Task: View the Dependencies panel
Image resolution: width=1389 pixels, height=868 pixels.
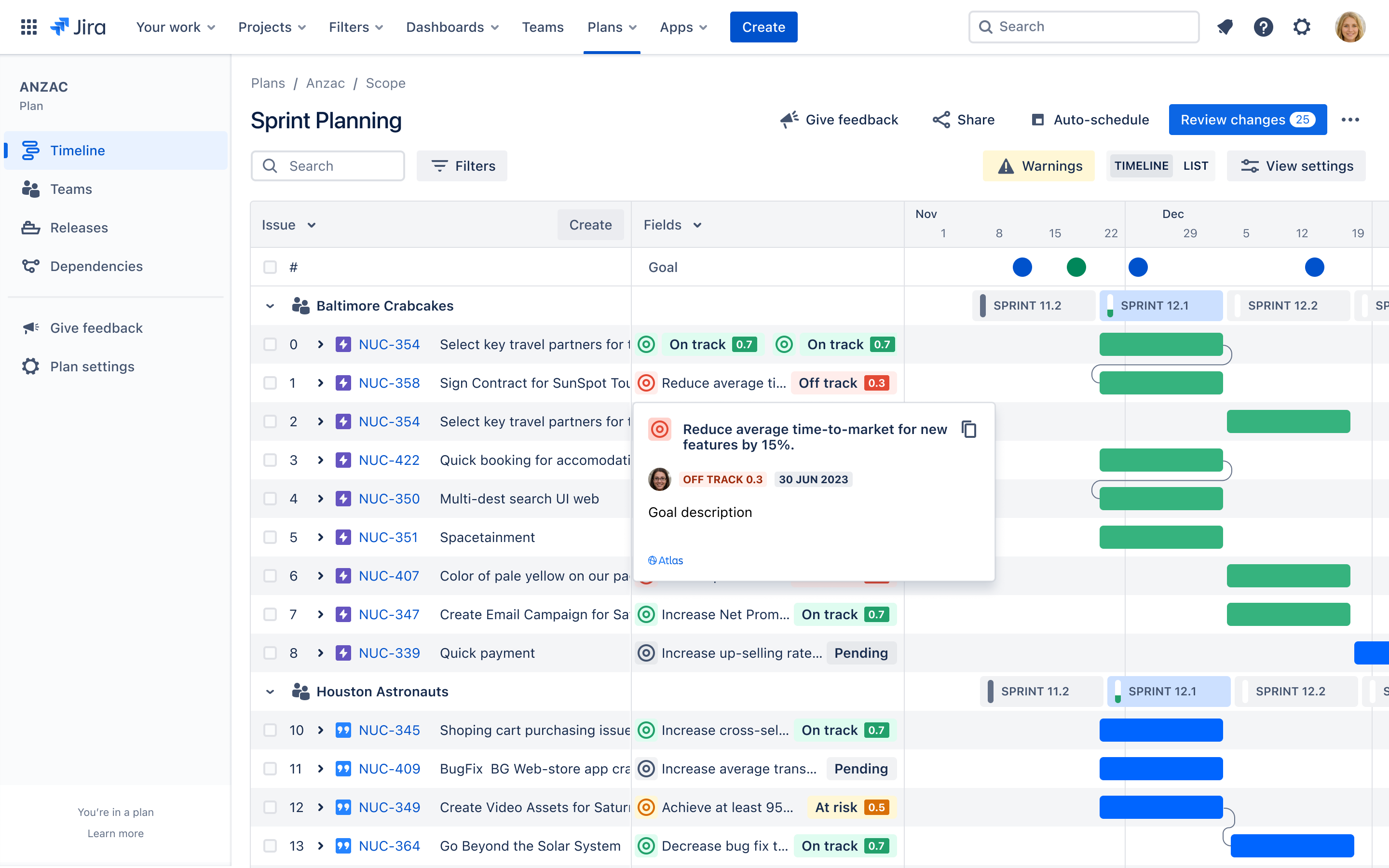Action: [x=96, y=266]
